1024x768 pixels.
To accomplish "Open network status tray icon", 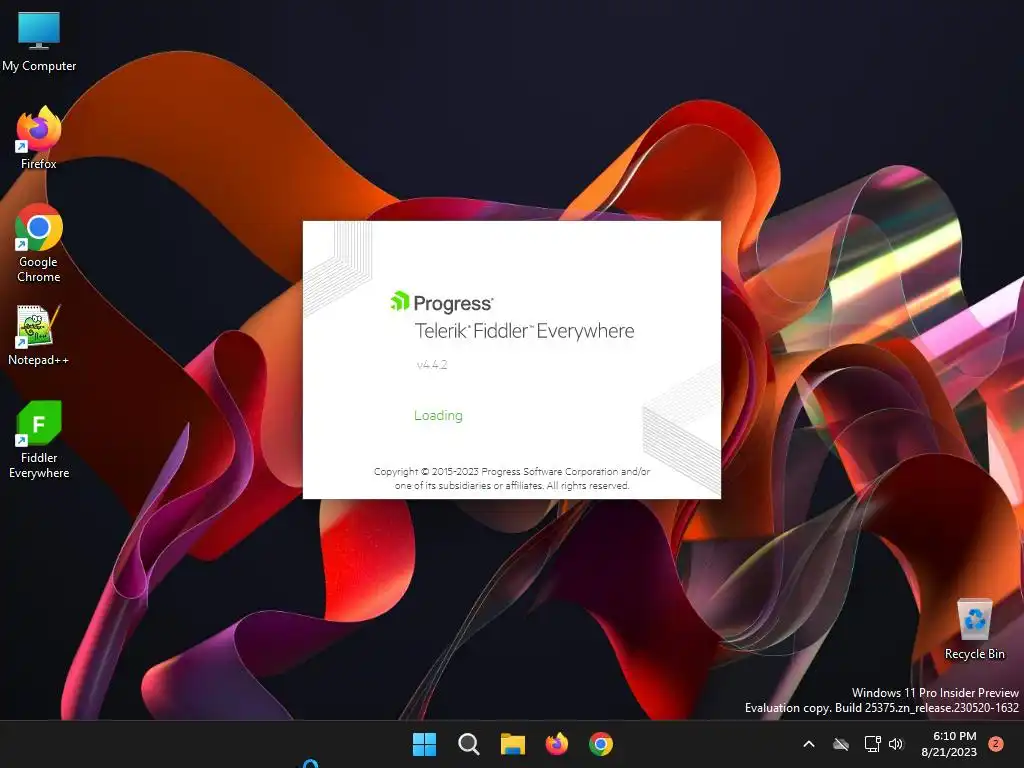I will pos(872,744).
